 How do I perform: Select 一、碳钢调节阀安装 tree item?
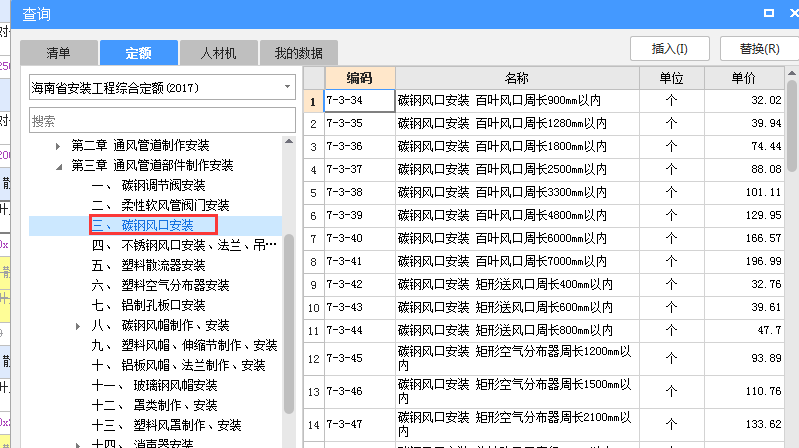[148, 185]
